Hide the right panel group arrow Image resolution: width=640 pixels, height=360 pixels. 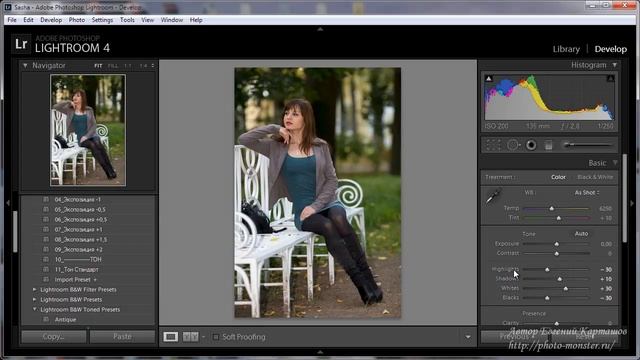pyautogui.click(x=632, y=203)
